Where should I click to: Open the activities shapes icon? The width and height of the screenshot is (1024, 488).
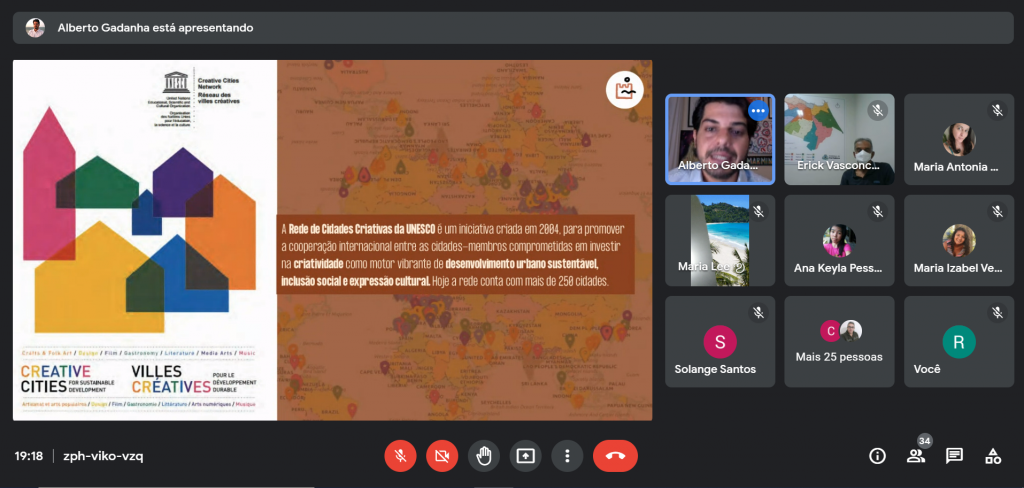[x=993, y=456]
